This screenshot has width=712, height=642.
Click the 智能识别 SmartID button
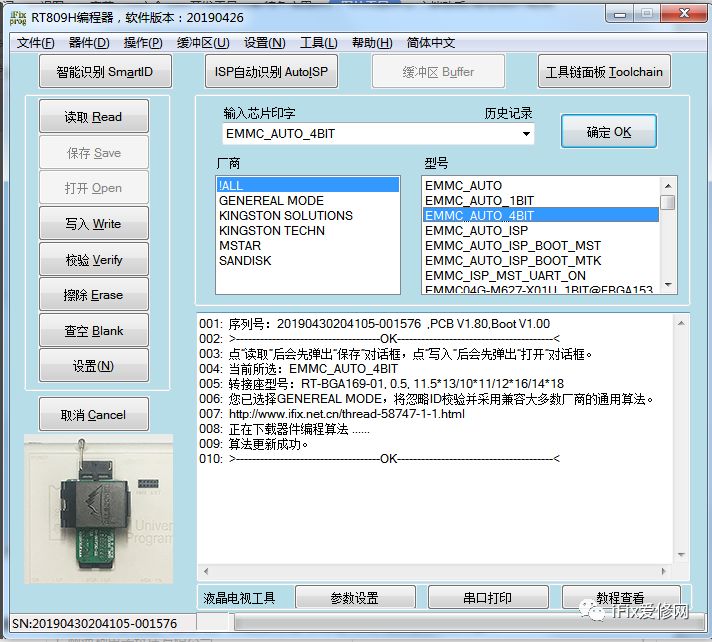[106, 72]
